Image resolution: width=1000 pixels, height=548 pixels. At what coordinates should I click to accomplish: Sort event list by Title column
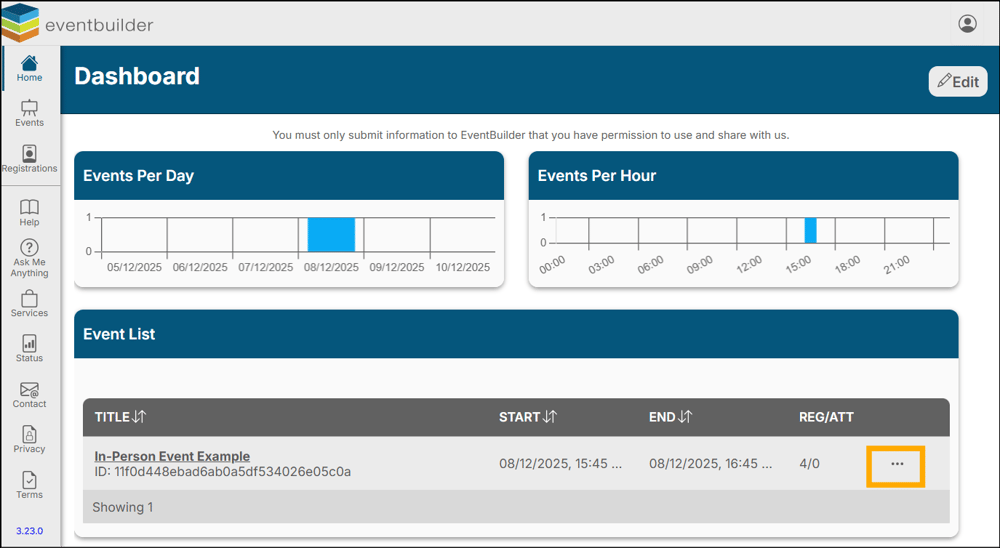tap(139, 417)
